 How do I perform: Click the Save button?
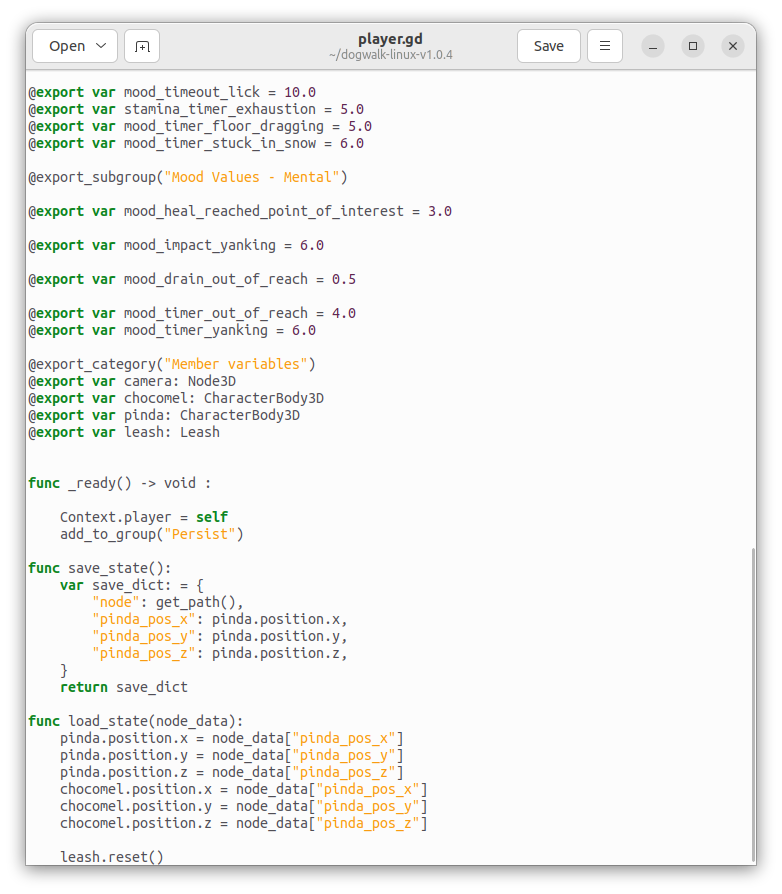[x=548, y=46]
